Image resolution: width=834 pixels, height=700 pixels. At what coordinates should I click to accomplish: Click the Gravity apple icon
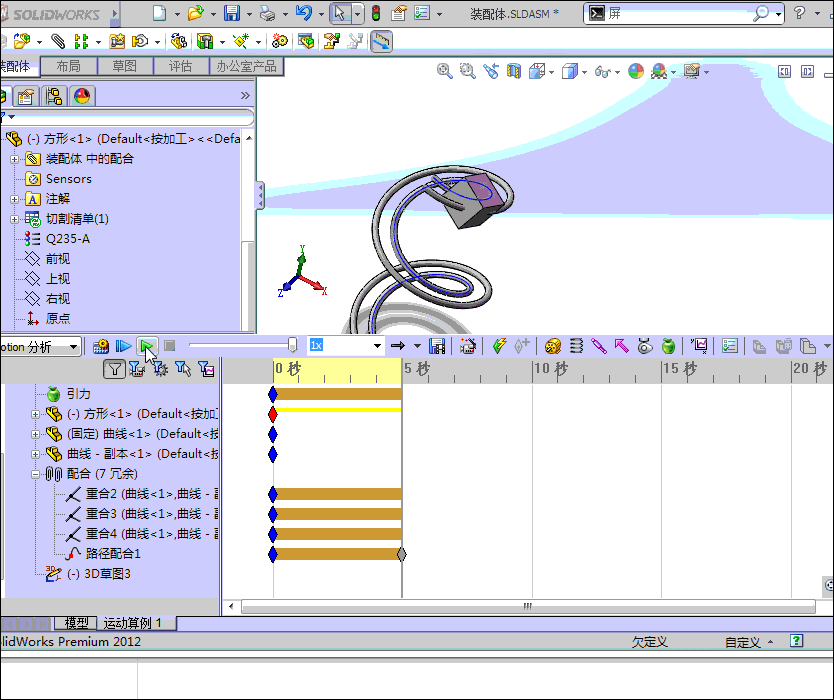tap(668, 346)
